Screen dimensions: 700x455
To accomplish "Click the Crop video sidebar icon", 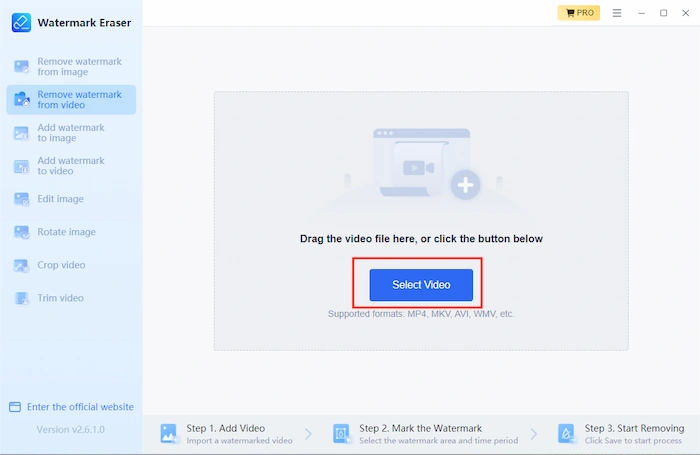I will pyautogui.click(x=21, y=265).
